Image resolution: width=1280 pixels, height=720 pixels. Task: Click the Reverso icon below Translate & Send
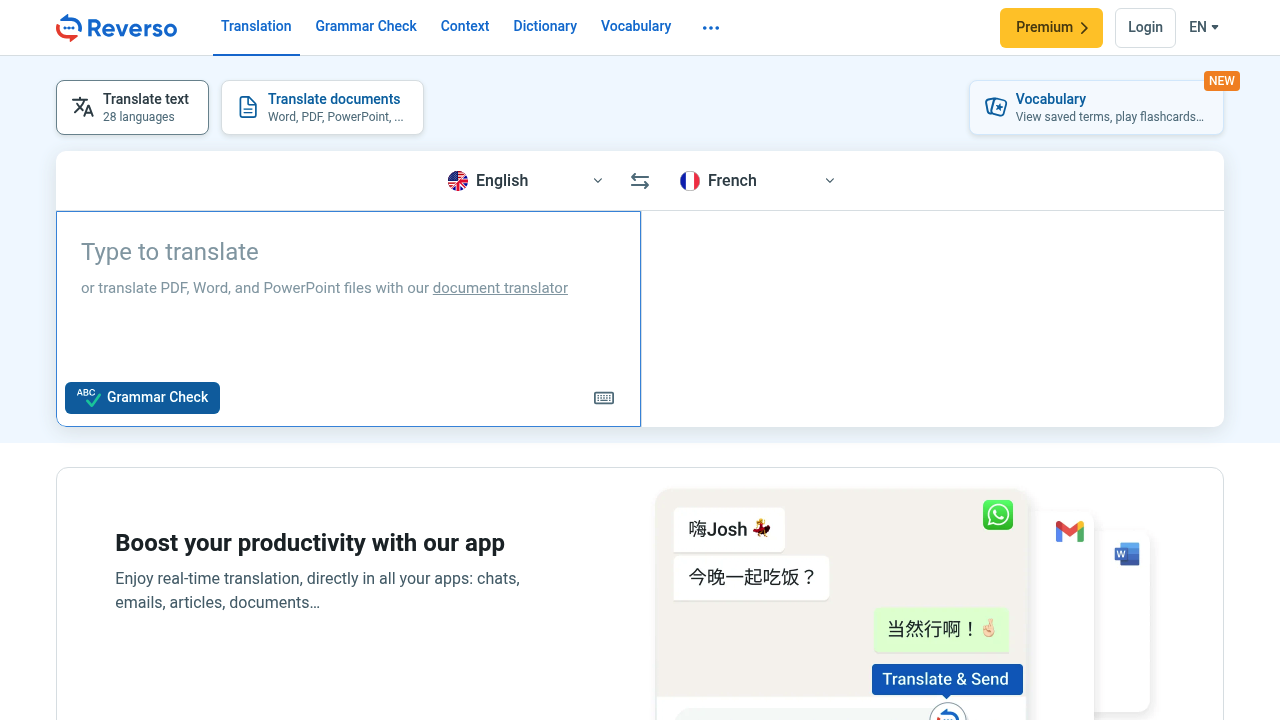(948, 712)
